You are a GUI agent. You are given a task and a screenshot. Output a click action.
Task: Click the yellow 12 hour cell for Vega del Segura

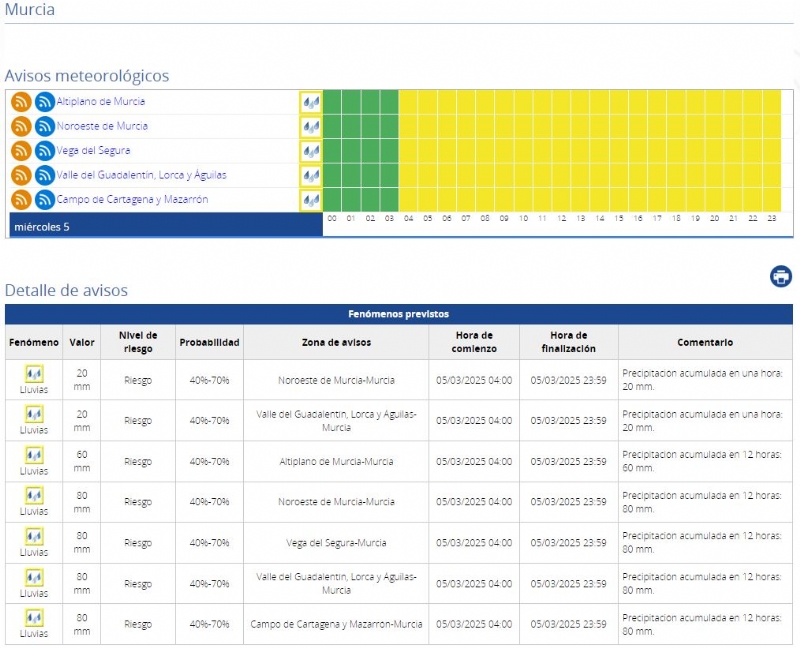pyautogui.click(x=561, y=151)
